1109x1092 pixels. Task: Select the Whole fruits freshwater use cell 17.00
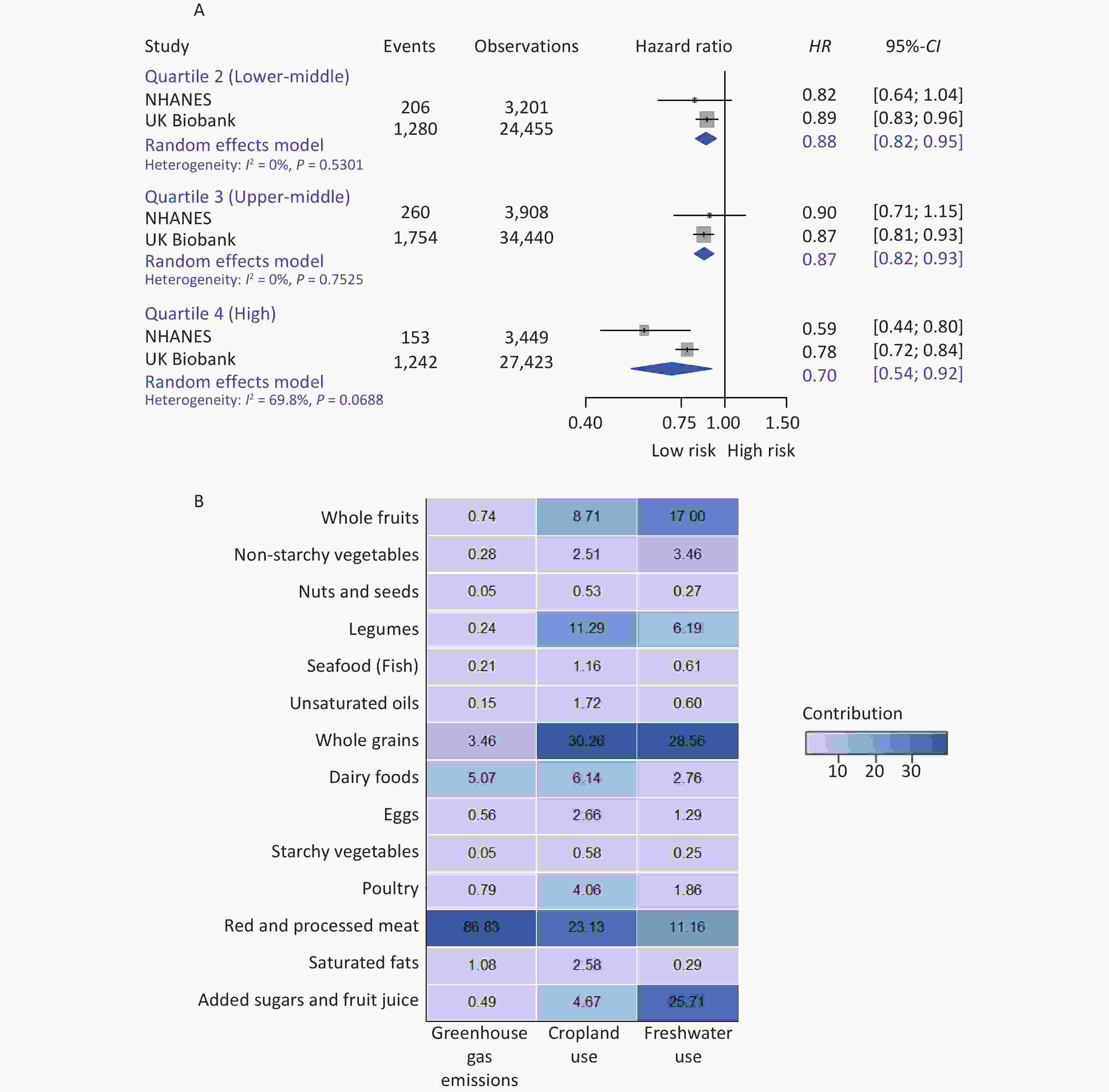coord(687,517)
